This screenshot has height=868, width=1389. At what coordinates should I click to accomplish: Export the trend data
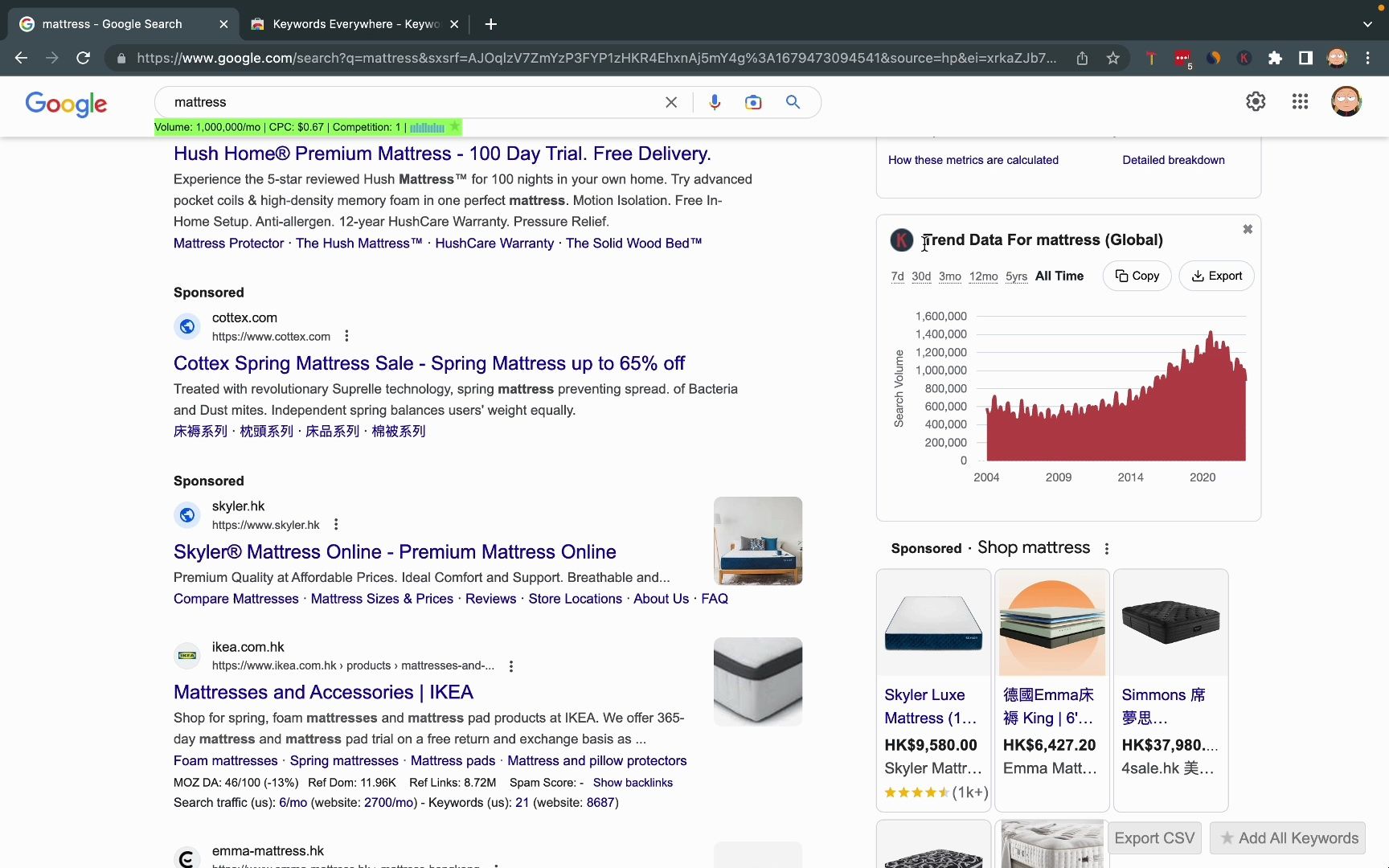click(x=1216, y=276)
